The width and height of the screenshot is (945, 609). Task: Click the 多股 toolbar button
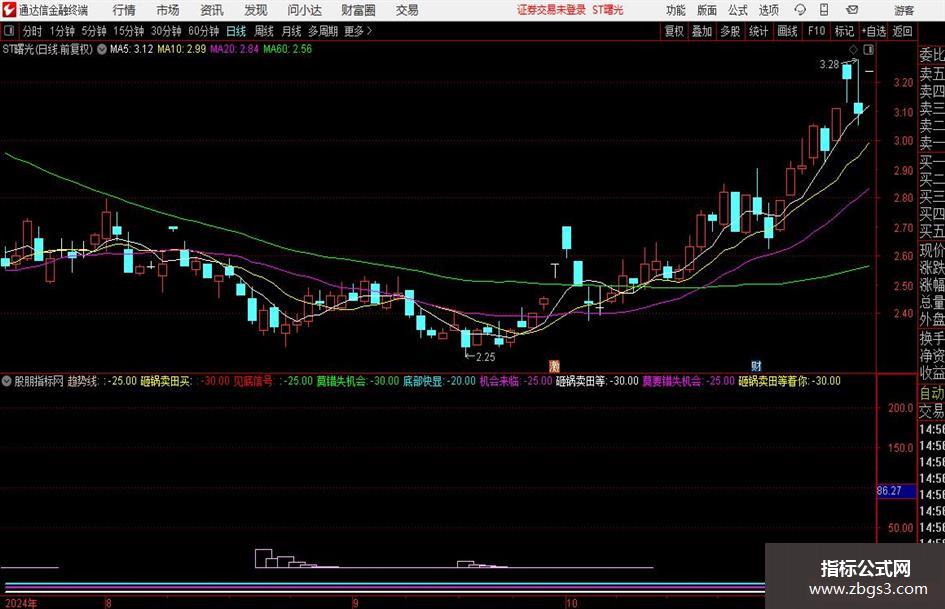[x=730, y=31]
